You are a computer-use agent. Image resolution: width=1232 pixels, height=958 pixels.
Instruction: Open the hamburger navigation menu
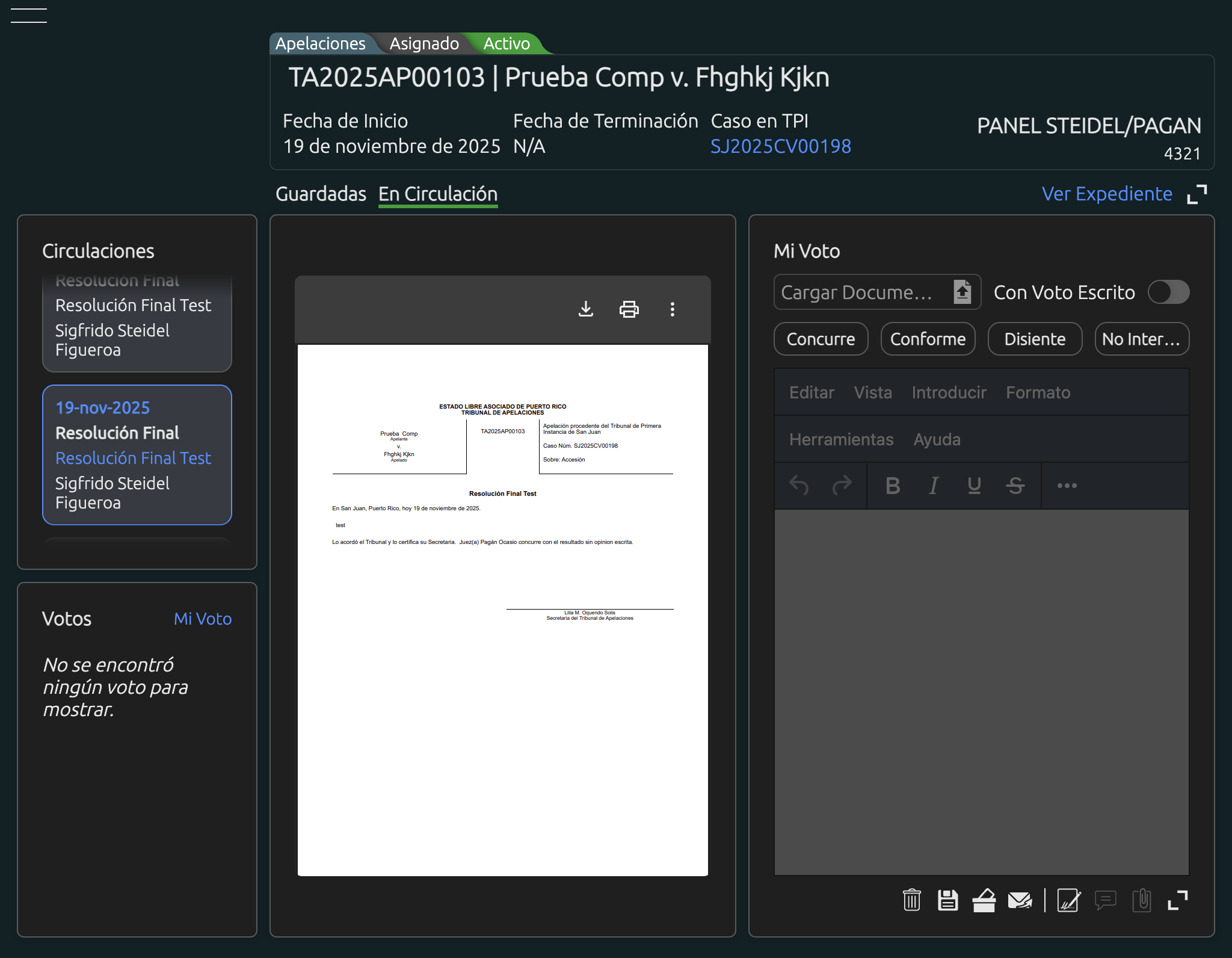click(29, 16)
